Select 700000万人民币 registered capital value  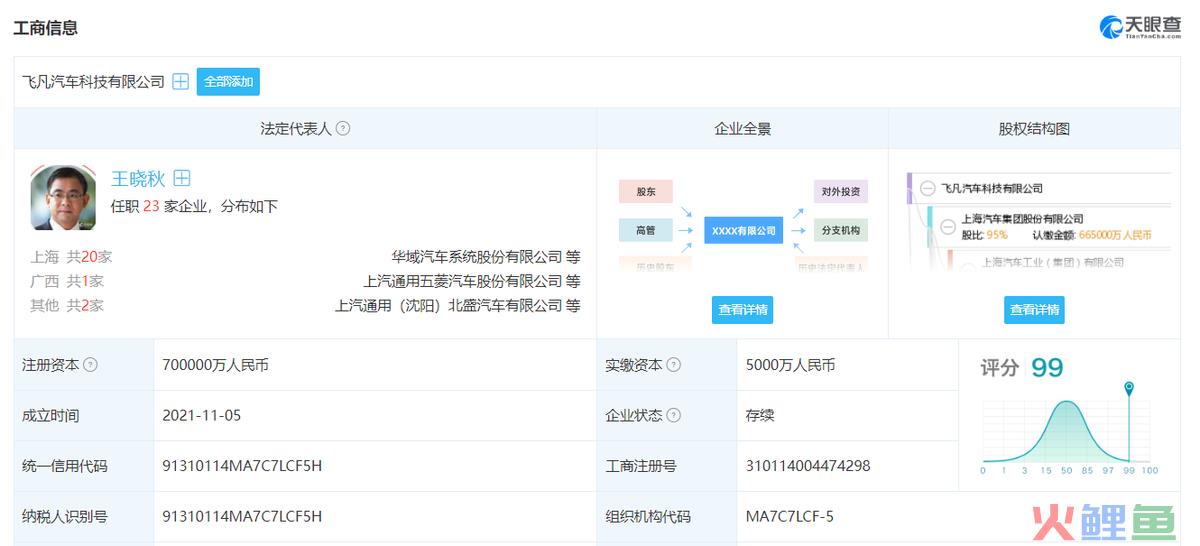pos(215,365)
